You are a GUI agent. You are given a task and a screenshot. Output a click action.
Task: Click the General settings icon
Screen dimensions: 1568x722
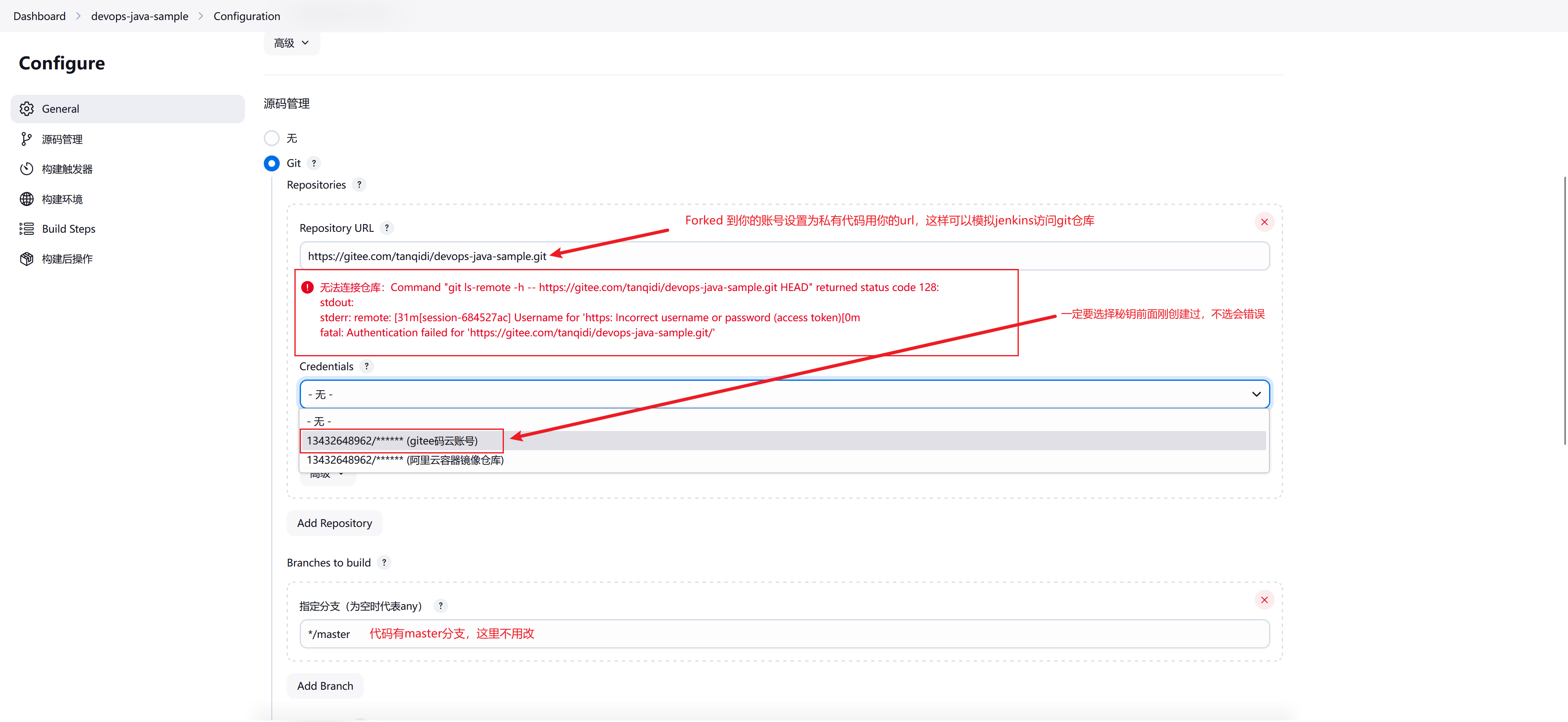pos(27,108)
